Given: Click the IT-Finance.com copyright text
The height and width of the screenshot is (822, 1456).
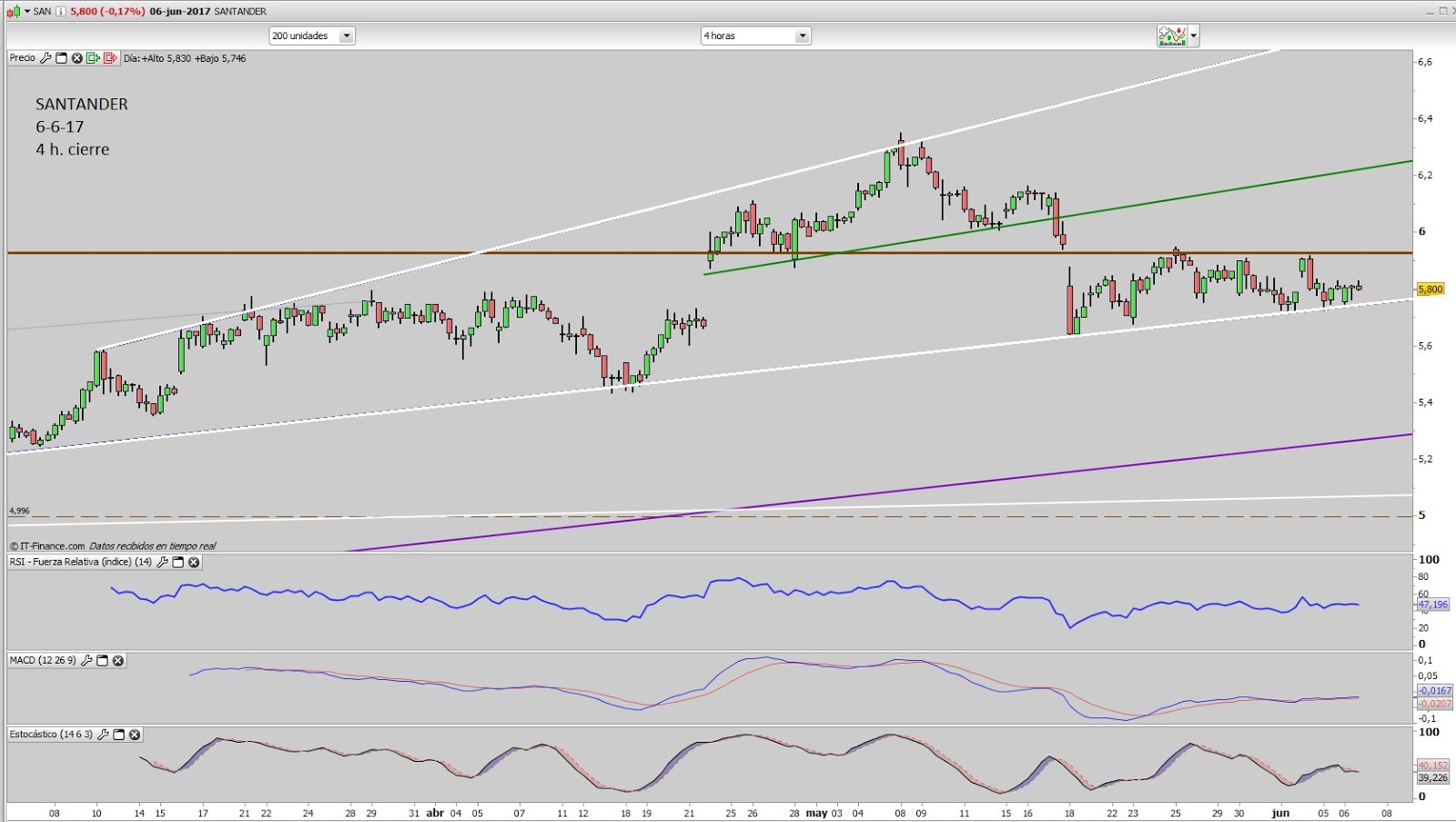Looking at the screenshot, I should 47,546.
